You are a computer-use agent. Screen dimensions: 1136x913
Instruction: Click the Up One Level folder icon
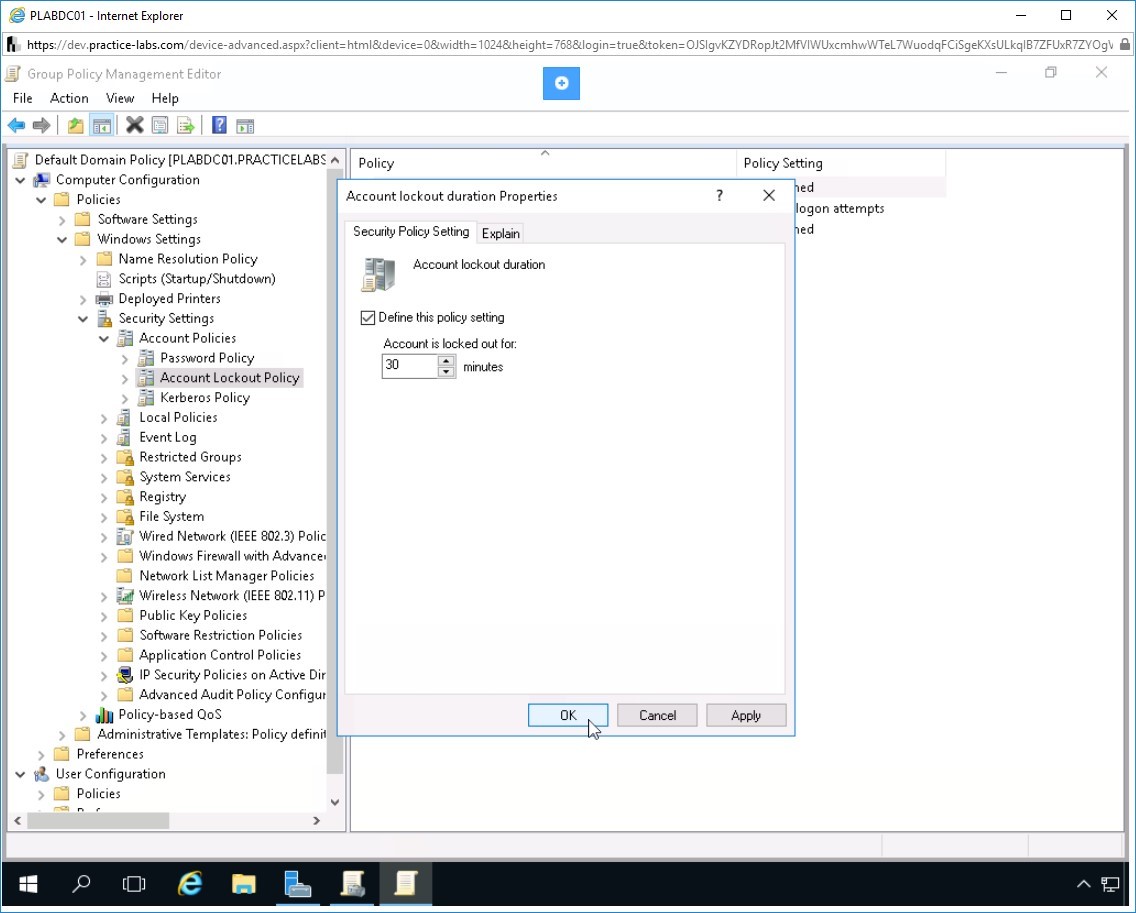point(75,125)
